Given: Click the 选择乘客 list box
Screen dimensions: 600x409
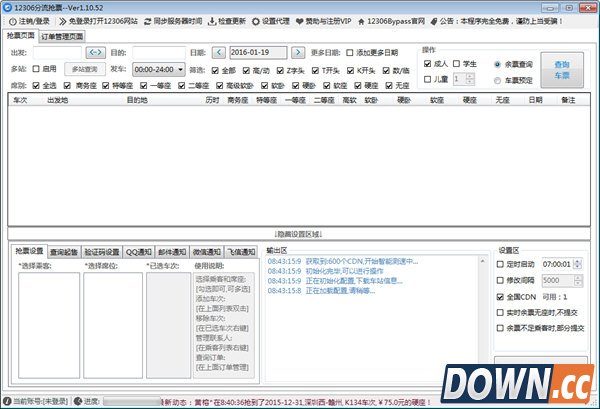Looking at the screenshot, I should coord(49,325).
